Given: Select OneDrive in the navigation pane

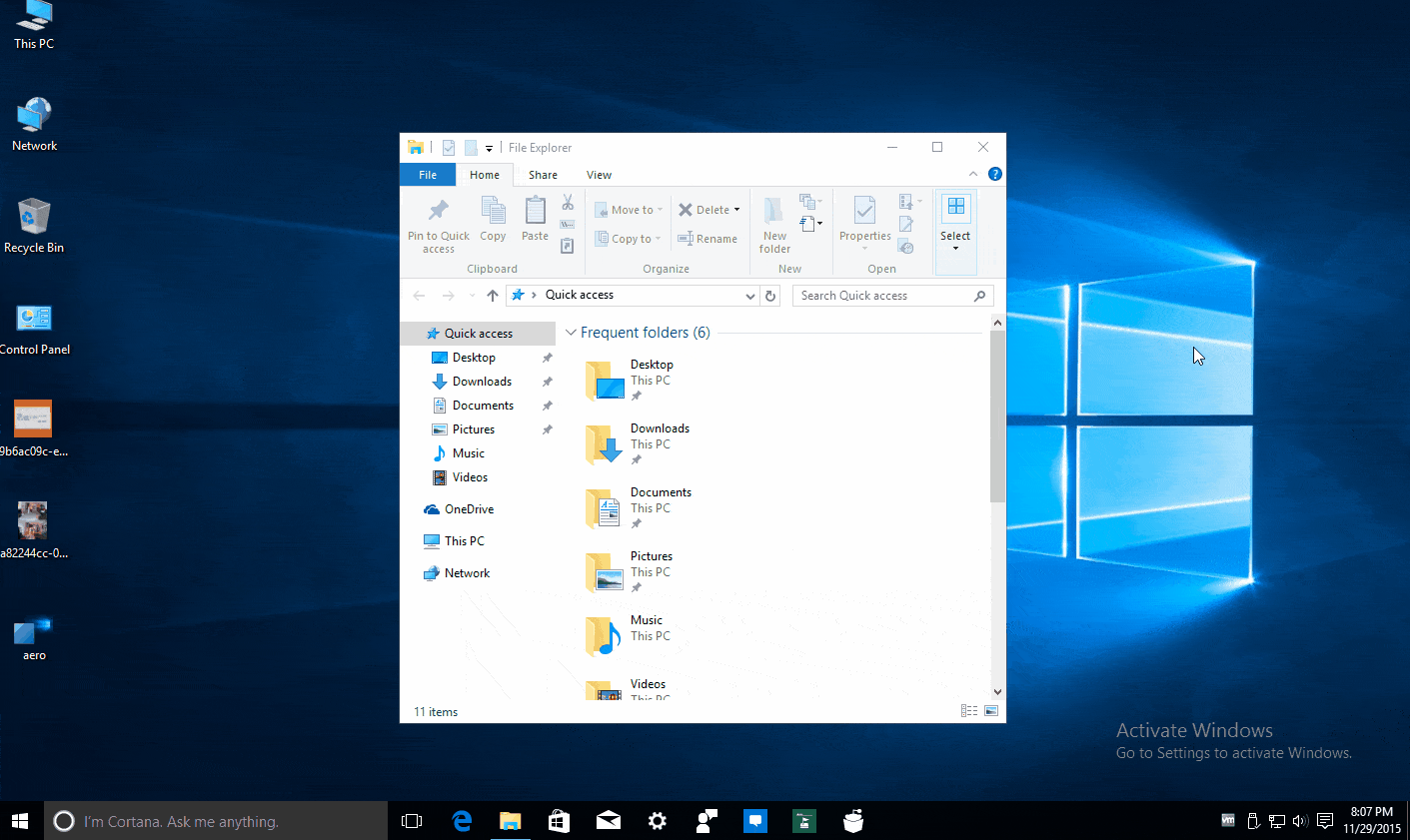Looking at the screenshot, I should (469, 509).
